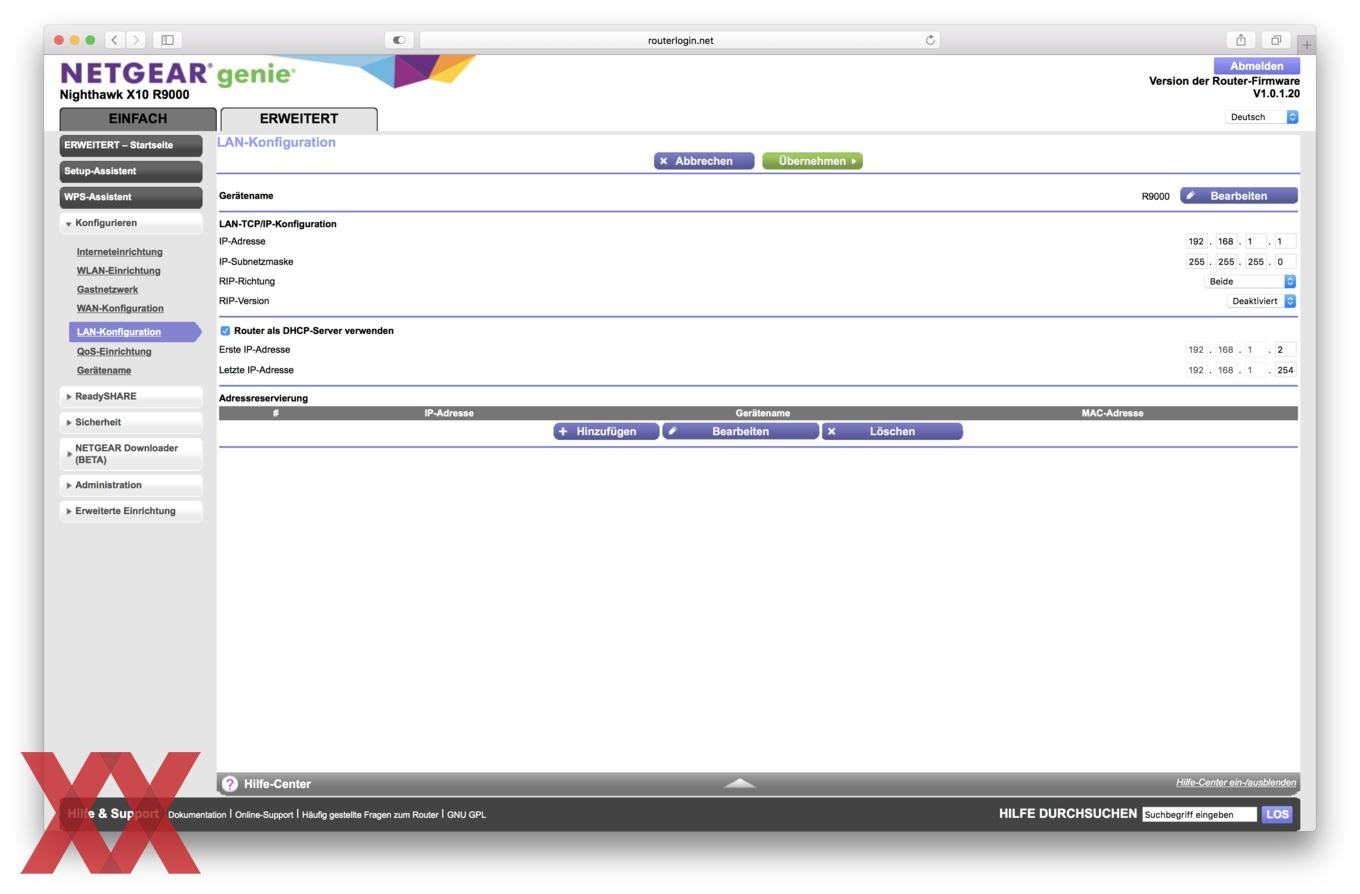This screenshot has height=894, width=1360.
Task: Open Gastnetzwerk settings
Action: (x=107, y=290)
